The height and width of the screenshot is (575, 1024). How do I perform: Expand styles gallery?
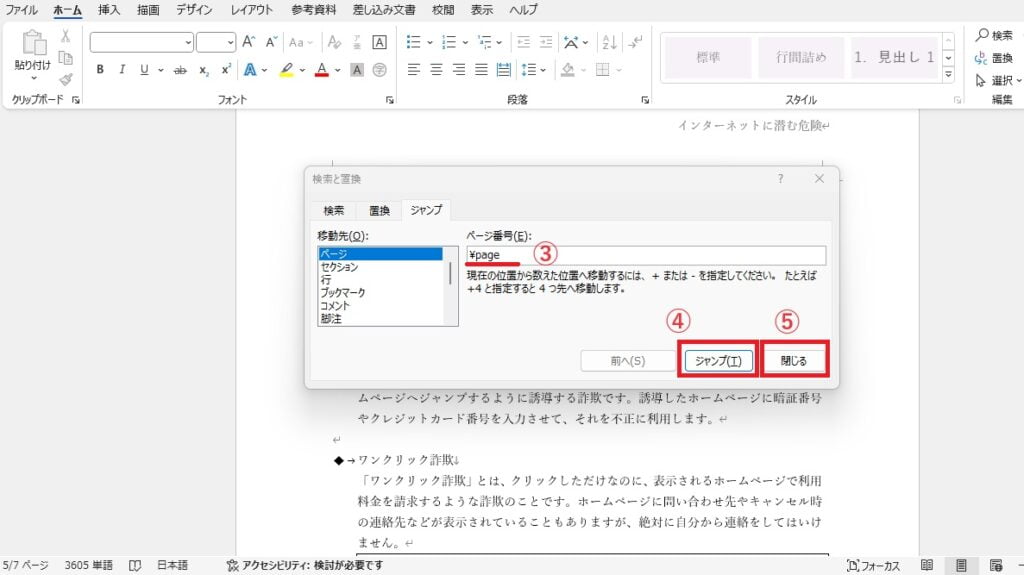tap(948, 74)
